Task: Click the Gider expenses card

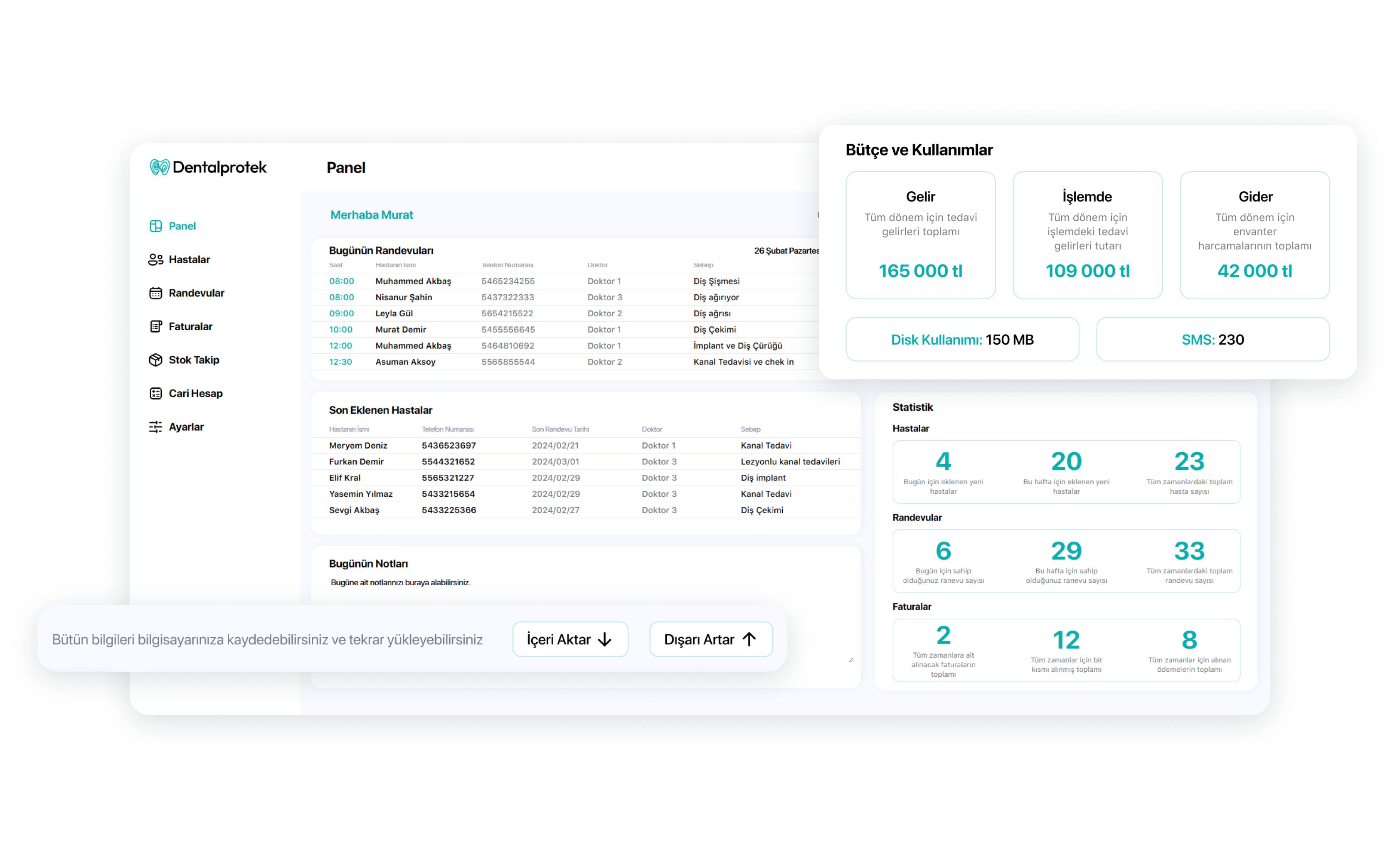Action: (1255, 235)
